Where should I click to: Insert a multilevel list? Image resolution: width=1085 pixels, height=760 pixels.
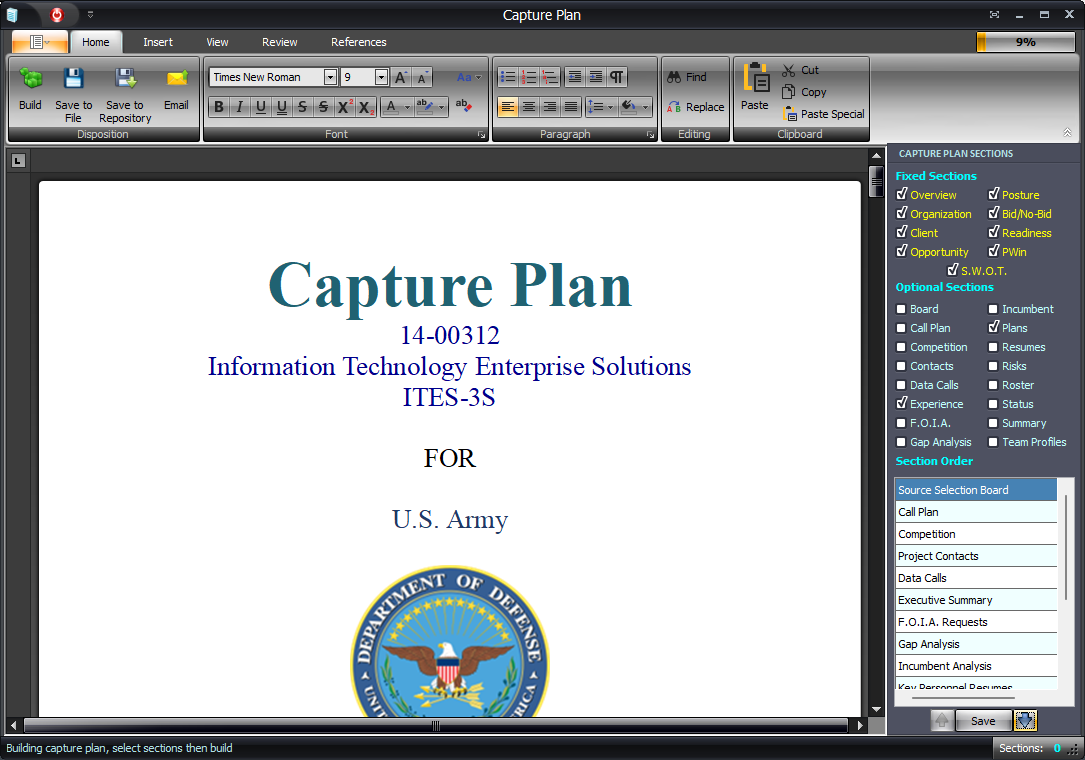549,77
